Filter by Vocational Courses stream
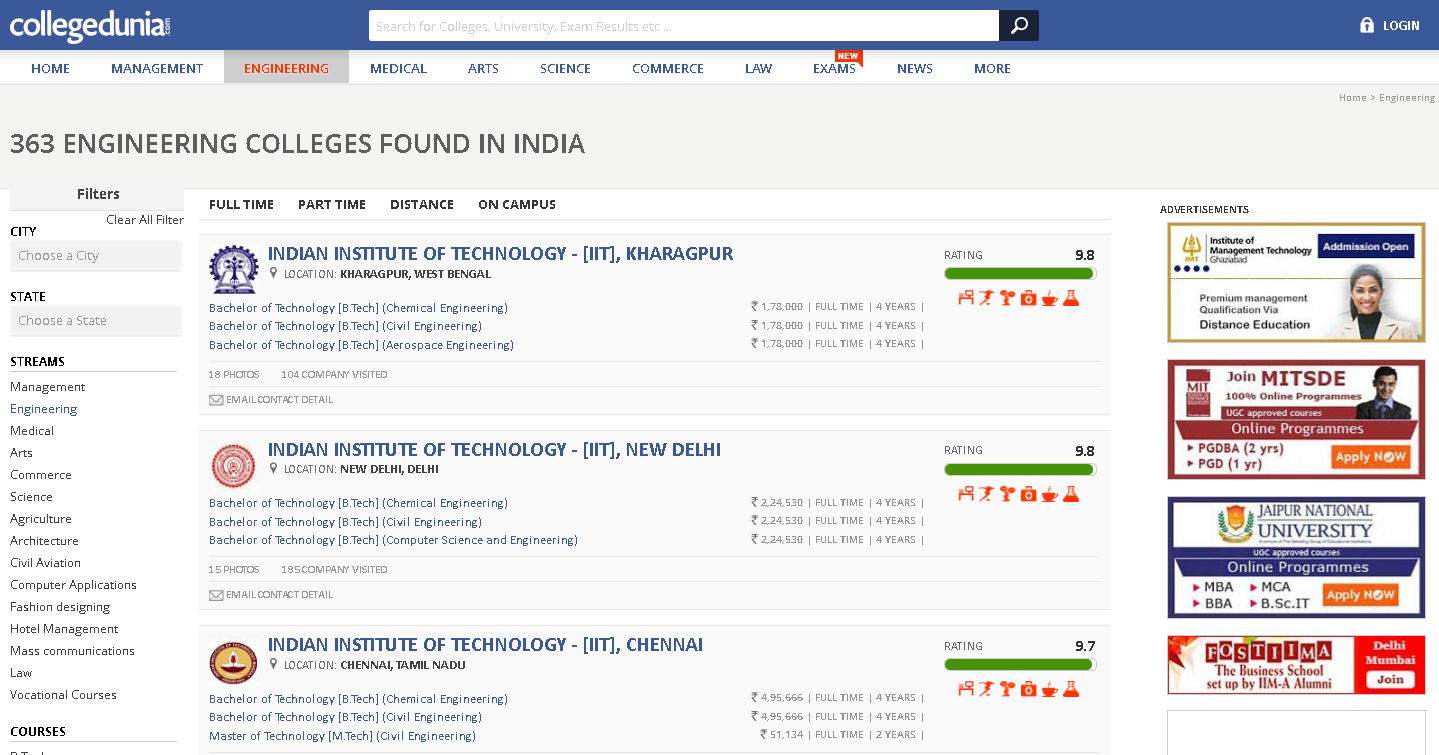This screenshot has height=755, width=1439. coord(63,695)
